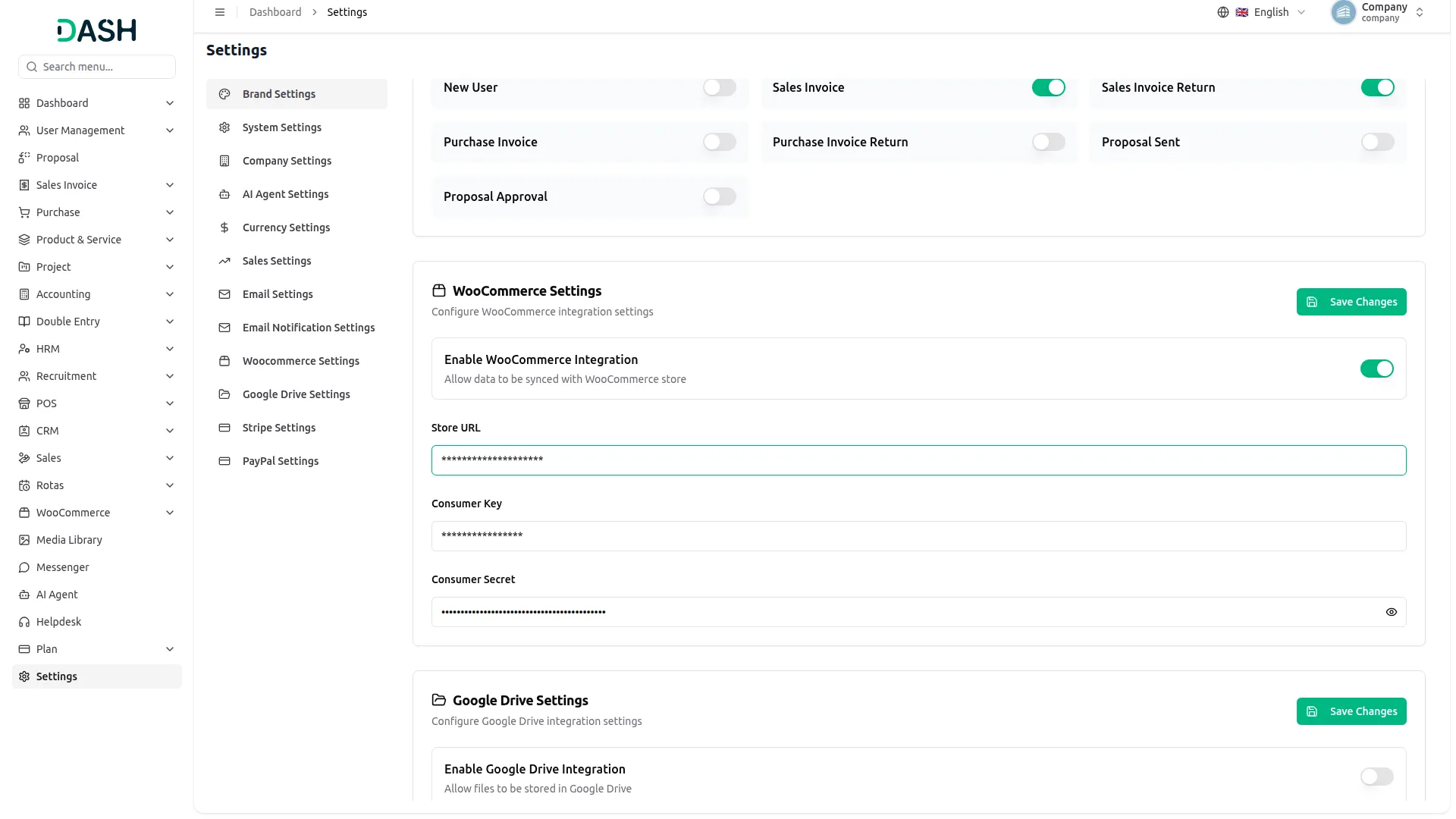Disable the Sales Invoice notification toggle
Screen dimensions: 1456x819
(1048, 87)
